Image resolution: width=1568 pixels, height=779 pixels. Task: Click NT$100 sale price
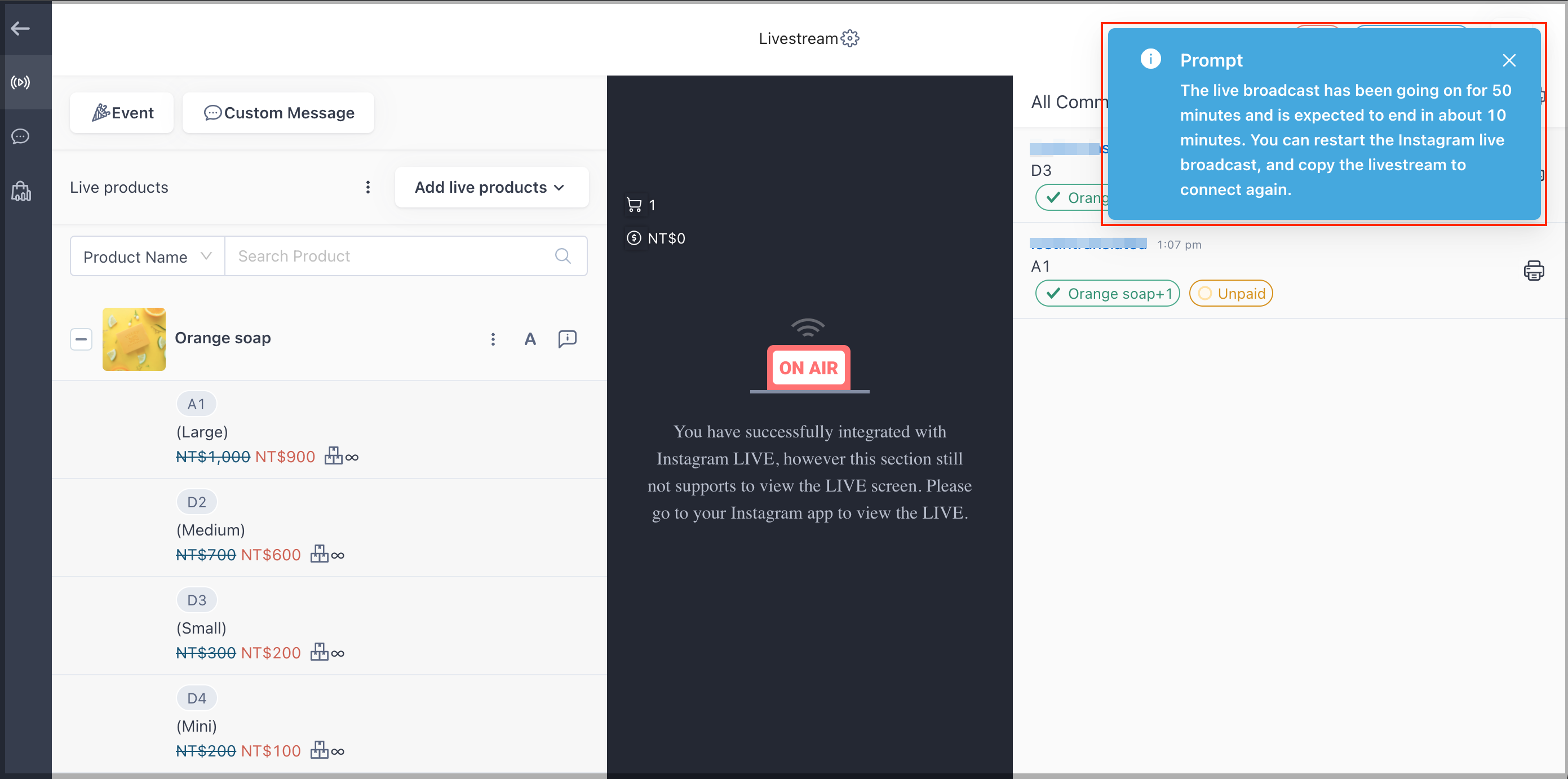coord(271,751)
